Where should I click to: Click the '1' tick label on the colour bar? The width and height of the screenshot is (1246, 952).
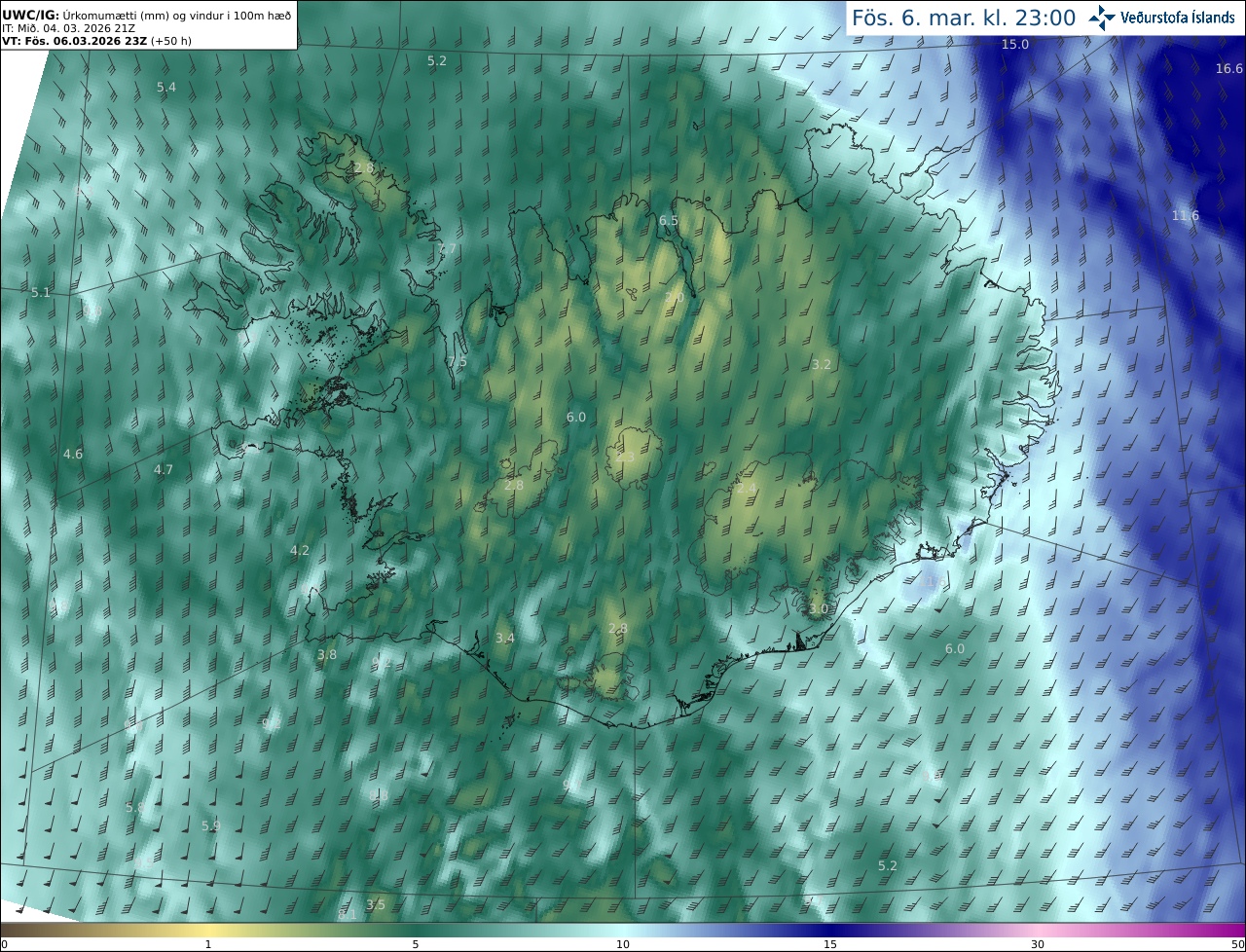[x=208, y=944]
